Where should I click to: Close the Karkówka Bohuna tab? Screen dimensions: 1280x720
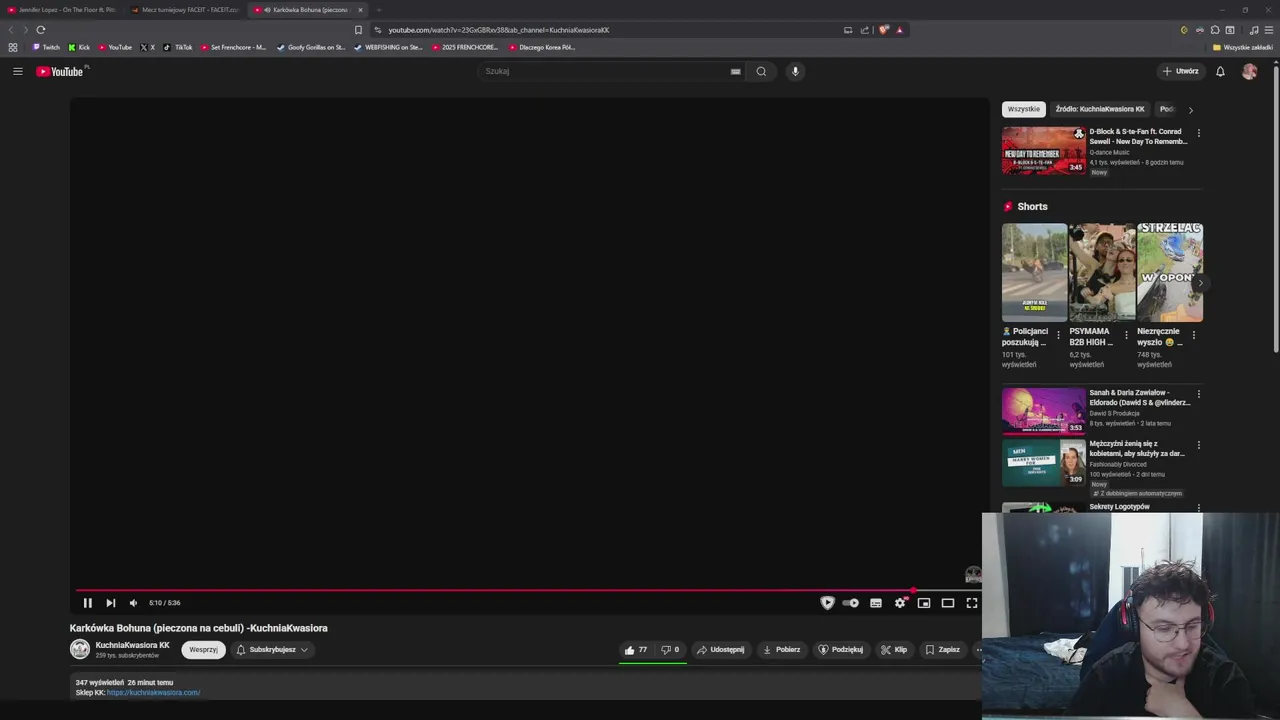tap(360, 10)
